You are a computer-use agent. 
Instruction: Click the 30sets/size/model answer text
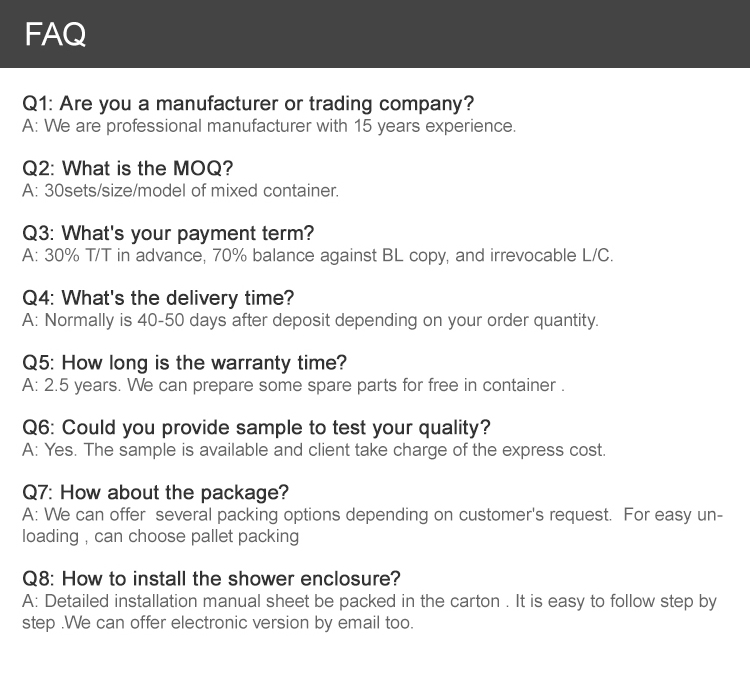tap(180, 191)
